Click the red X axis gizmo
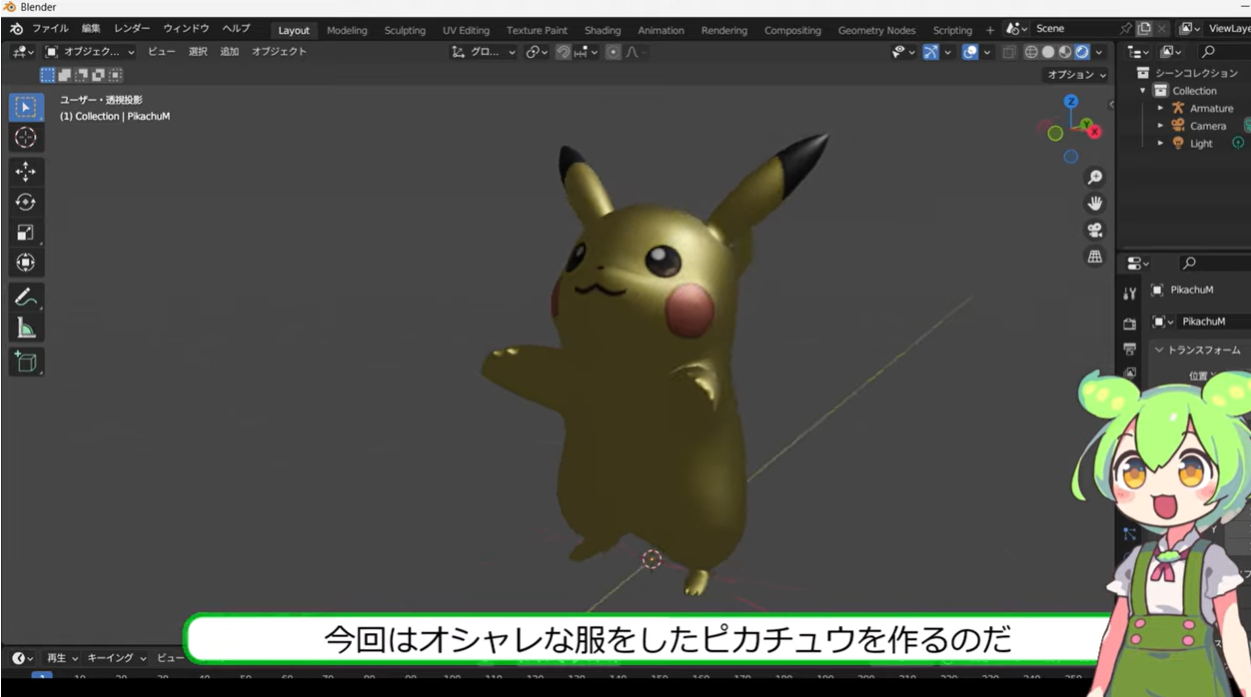This screenshot has height=697, width=1251. 1094,131
